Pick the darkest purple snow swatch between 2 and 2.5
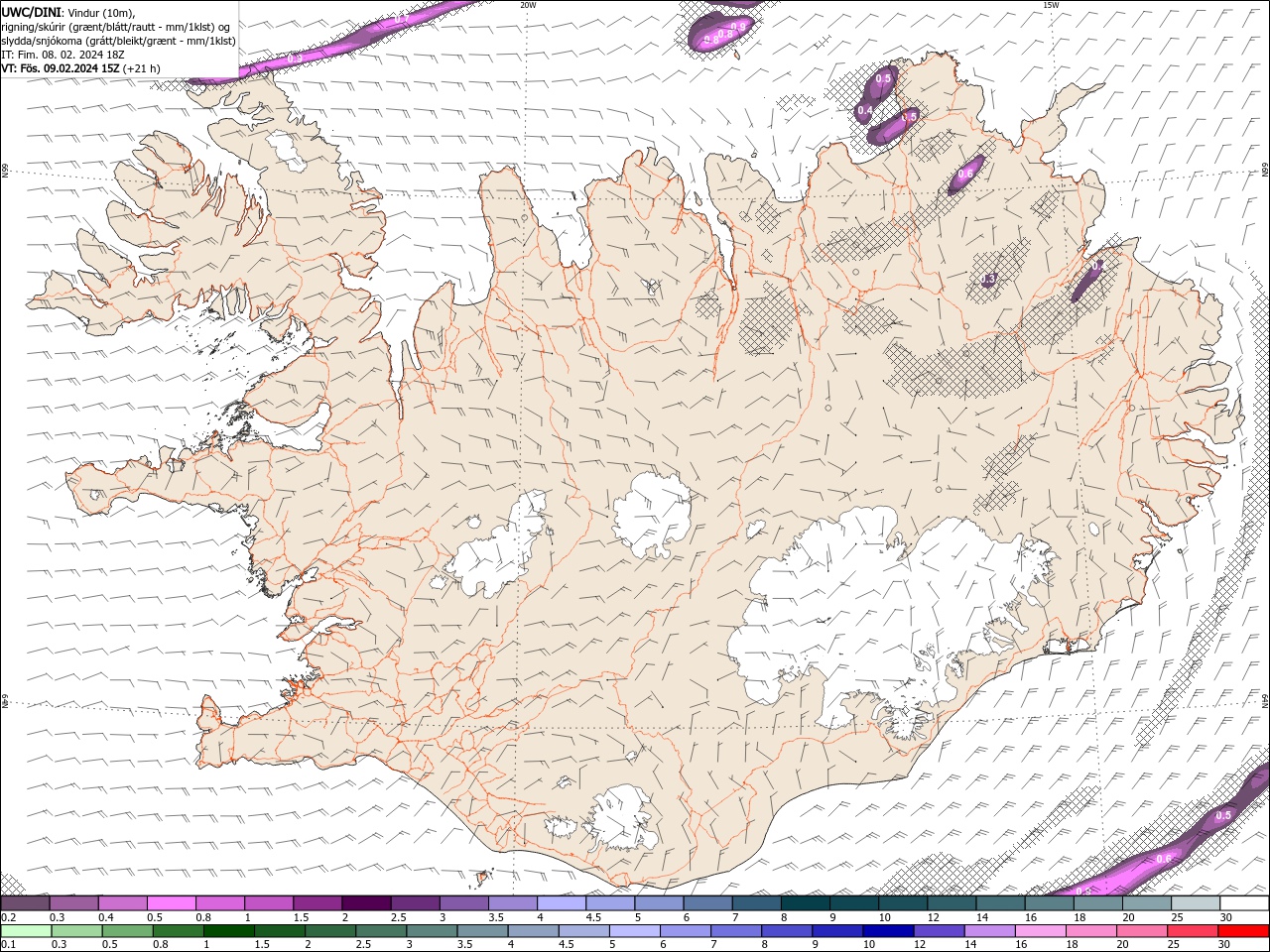 tap(366, 903)
